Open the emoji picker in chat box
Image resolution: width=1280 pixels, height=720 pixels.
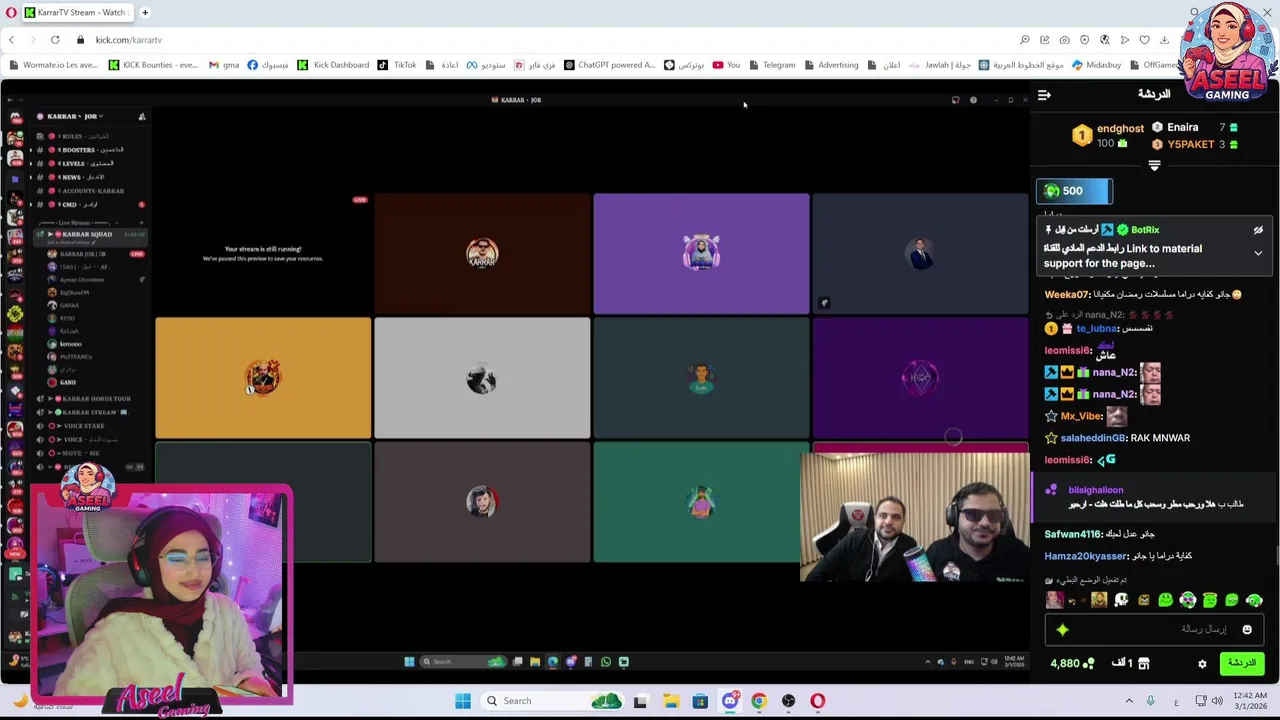[x=1247, y=630]
